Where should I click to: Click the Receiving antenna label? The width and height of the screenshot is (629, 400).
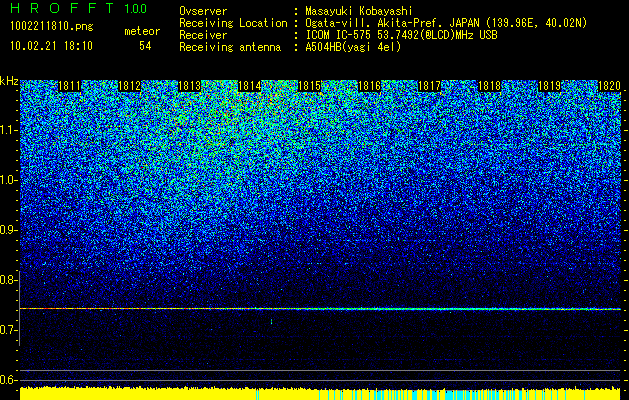coord(230,47)
